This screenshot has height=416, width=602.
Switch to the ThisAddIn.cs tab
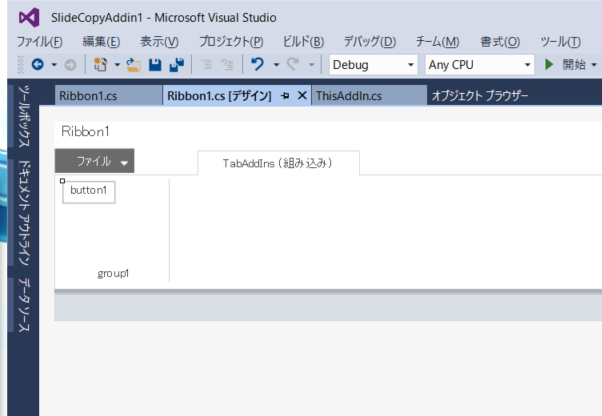point(369,96)
